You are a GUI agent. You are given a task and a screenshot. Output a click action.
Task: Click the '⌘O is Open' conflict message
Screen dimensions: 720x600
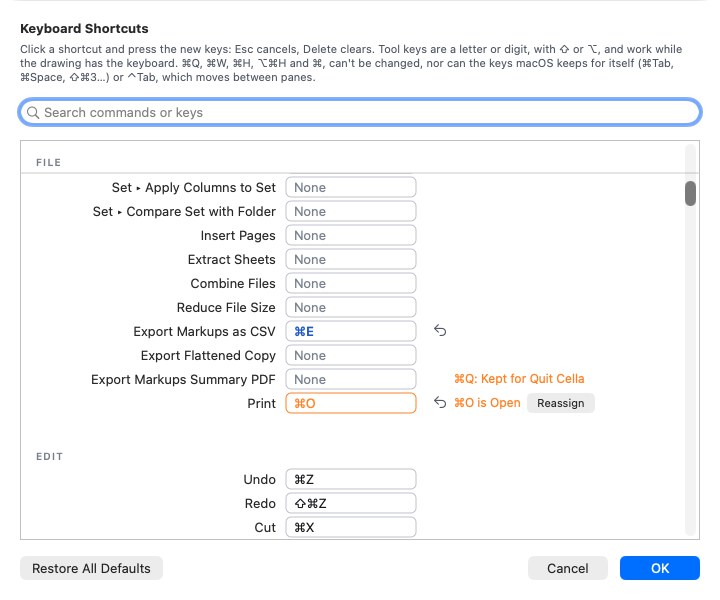pyautogui.click(x=487, y=403)
